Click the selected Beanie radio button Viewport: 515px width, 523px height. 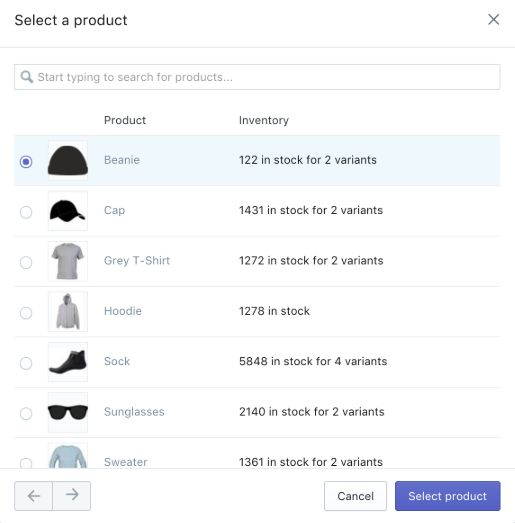pyautogui.click(x=26, y=162)
